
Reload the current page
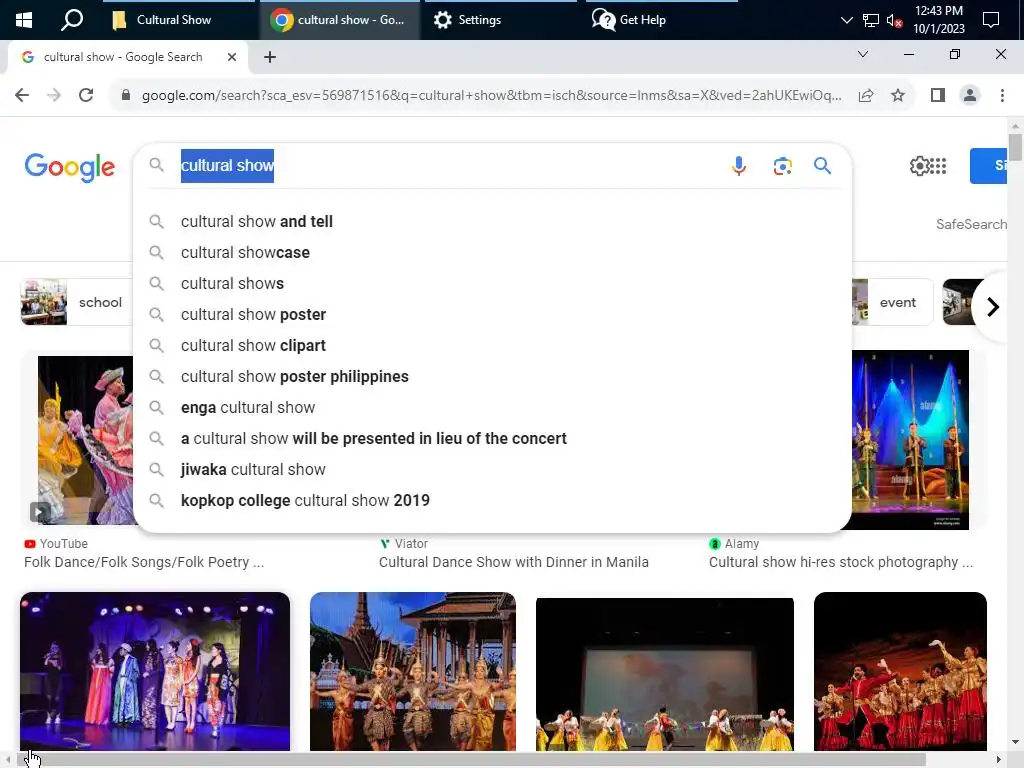click(86, 95)
